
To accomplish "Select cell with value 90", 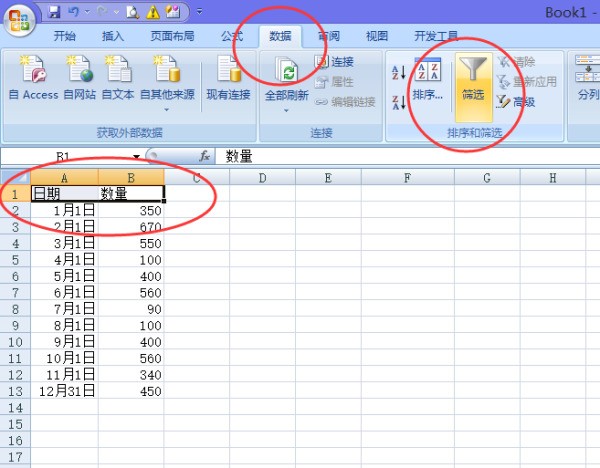I will pyautogui.click(x=131, y=309).
